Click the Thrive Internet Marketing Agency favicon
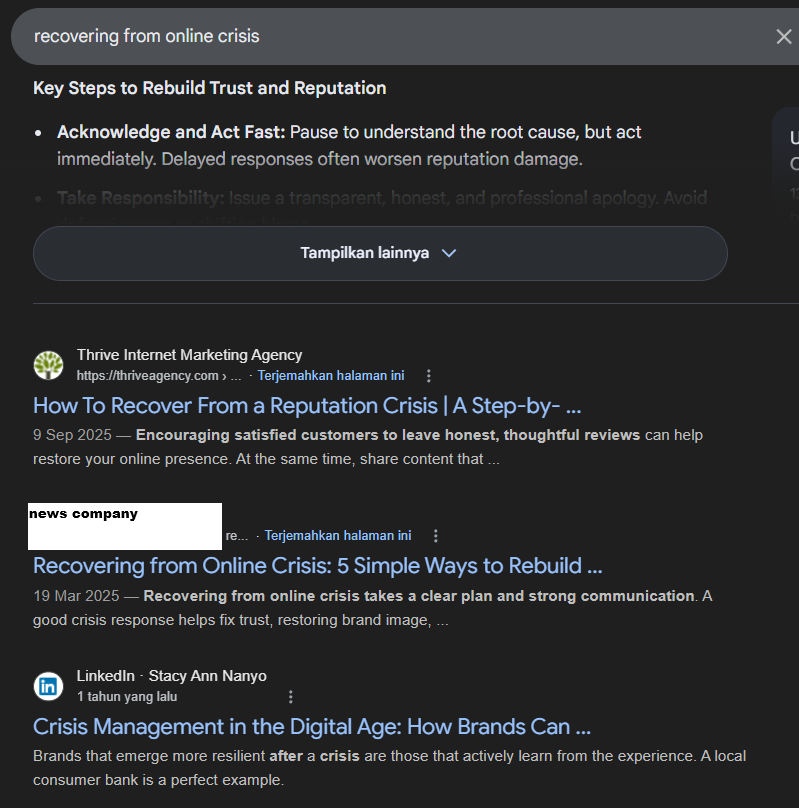This screenshot has width=799, height=808. pyautogui.click(x=48, y=365)
